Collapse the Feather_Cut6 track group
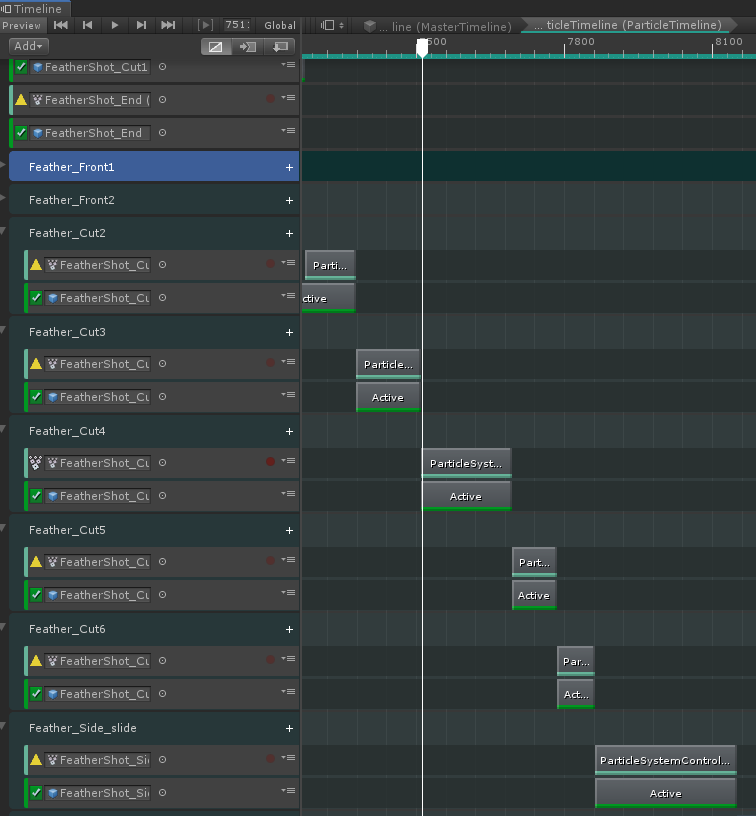The height and width of the screenshot is (816, 756). 4,629
